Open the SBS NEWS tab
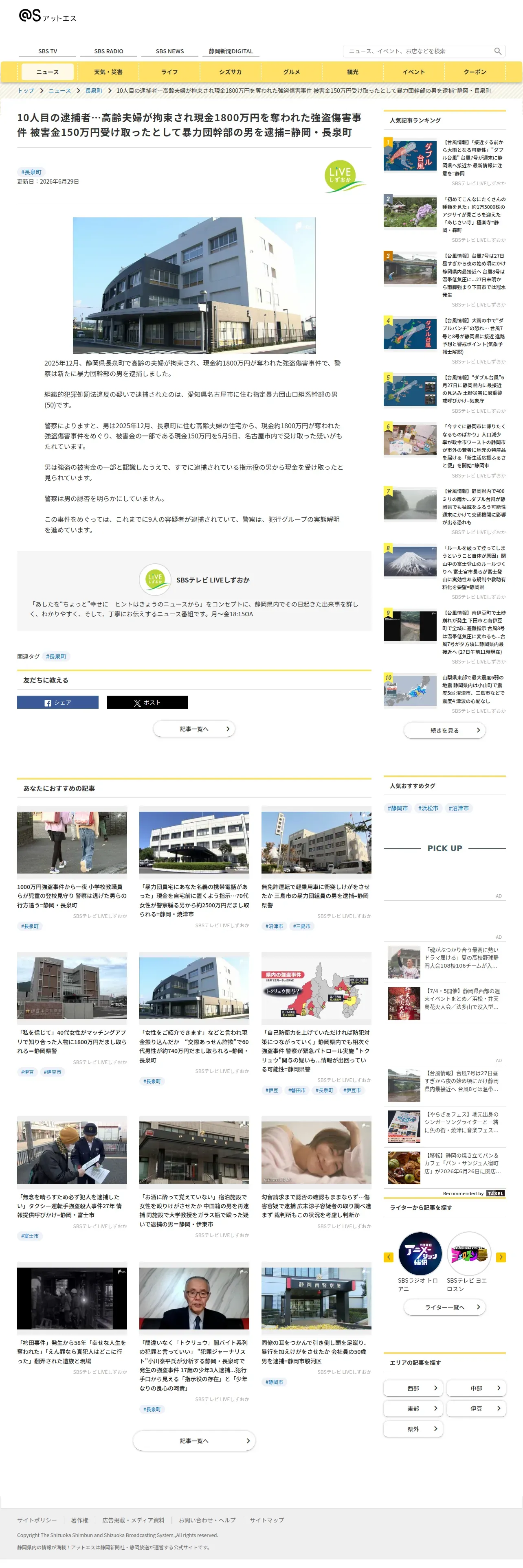 pyautogui.click(x=170, y=52)
